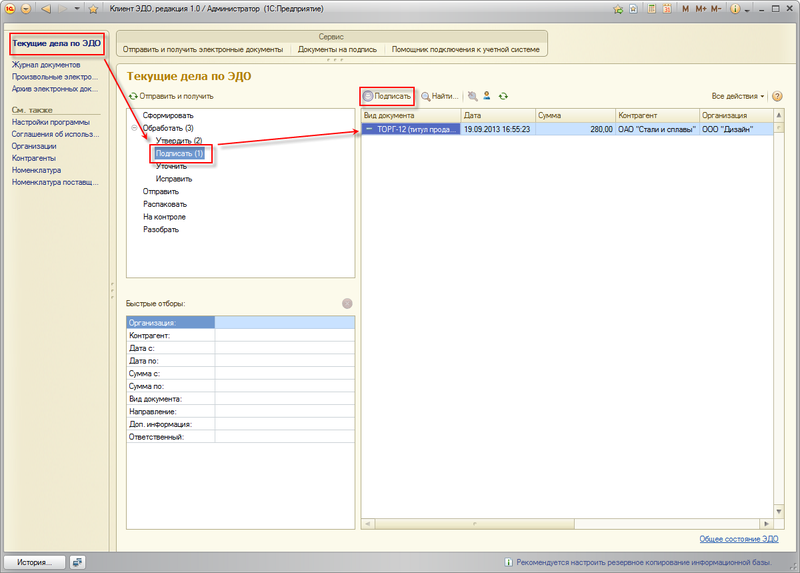
Task: Collapse the Обработать (3) tree node
Action: pos(134,128)
